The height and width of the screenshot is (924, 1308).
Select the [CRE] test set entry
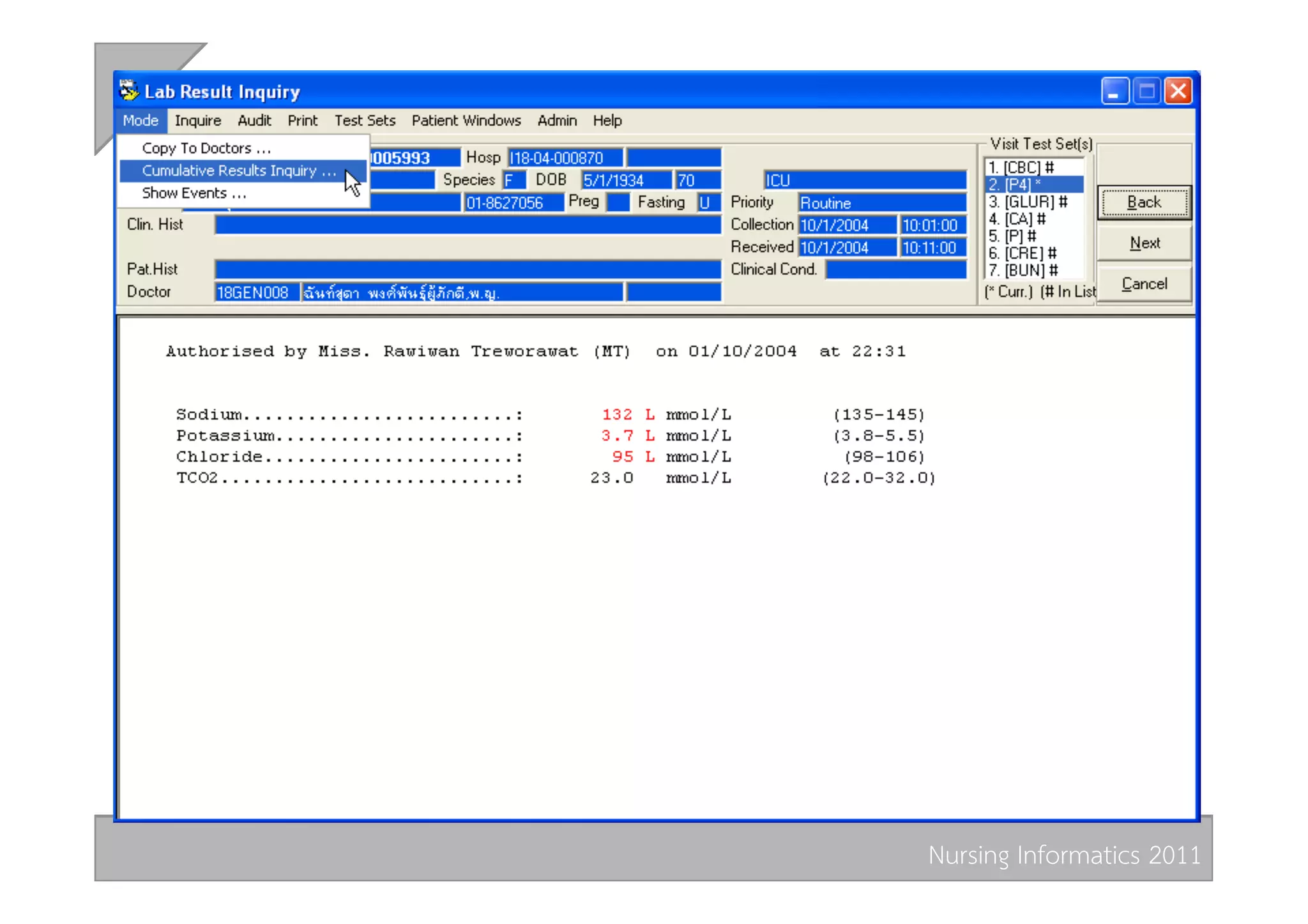[1023, 254]
